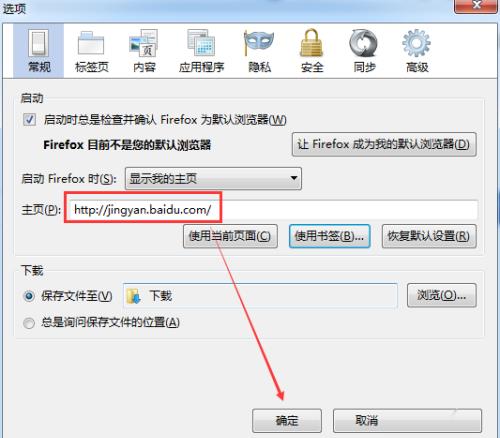Click the 主页 URL input field
The height and width of the screenshot is (438, 500).
point(271,210)
